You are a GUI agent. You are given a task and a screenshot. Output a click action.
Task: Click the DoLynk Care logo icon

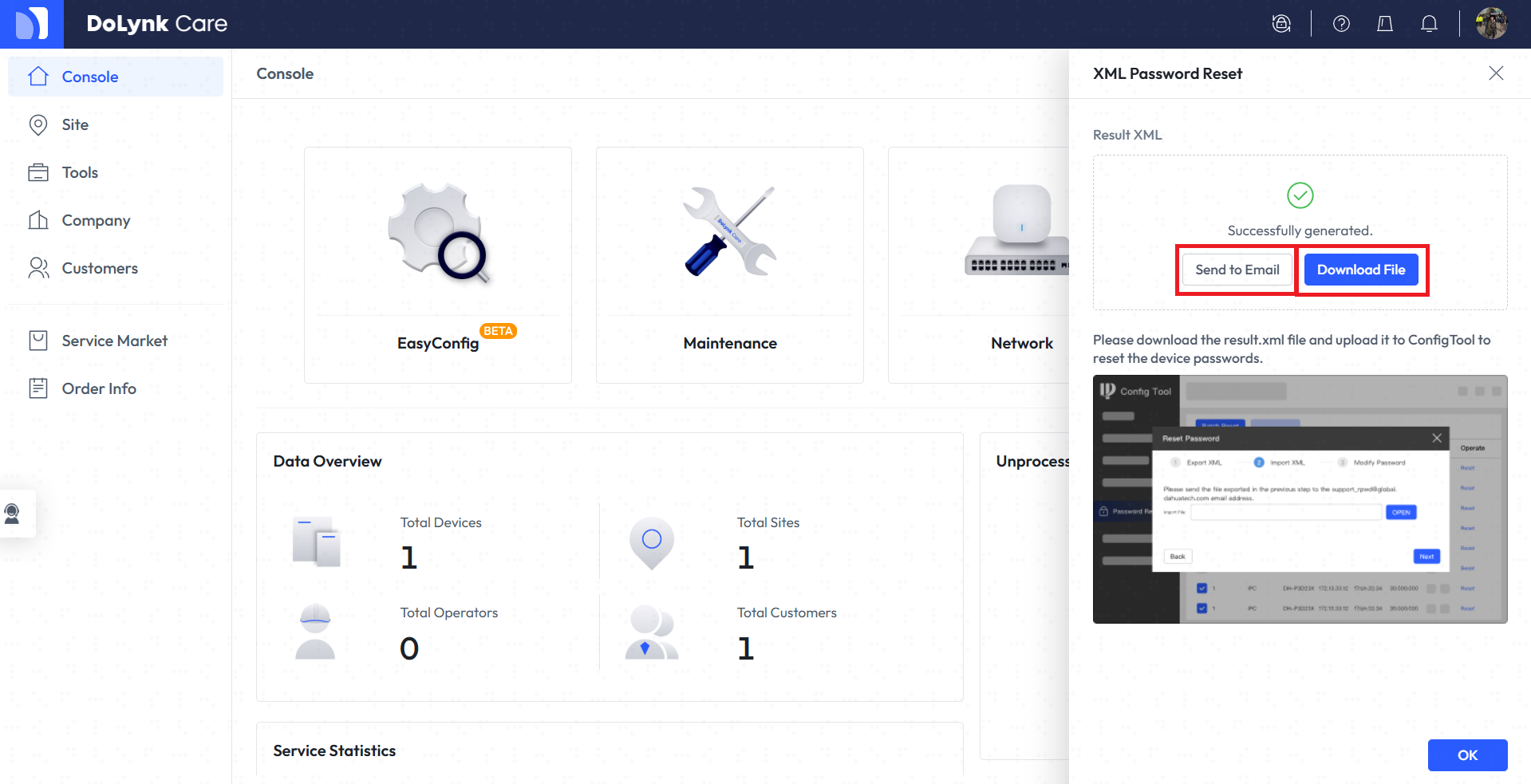pos(32,24)
